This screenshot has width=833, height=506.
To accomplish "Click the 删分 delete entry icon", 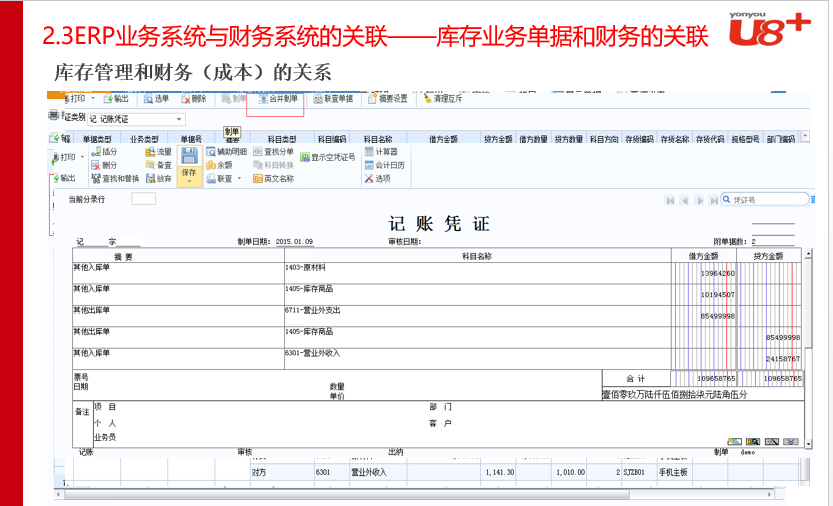I will pyautogui.click(x=104, y=165).
